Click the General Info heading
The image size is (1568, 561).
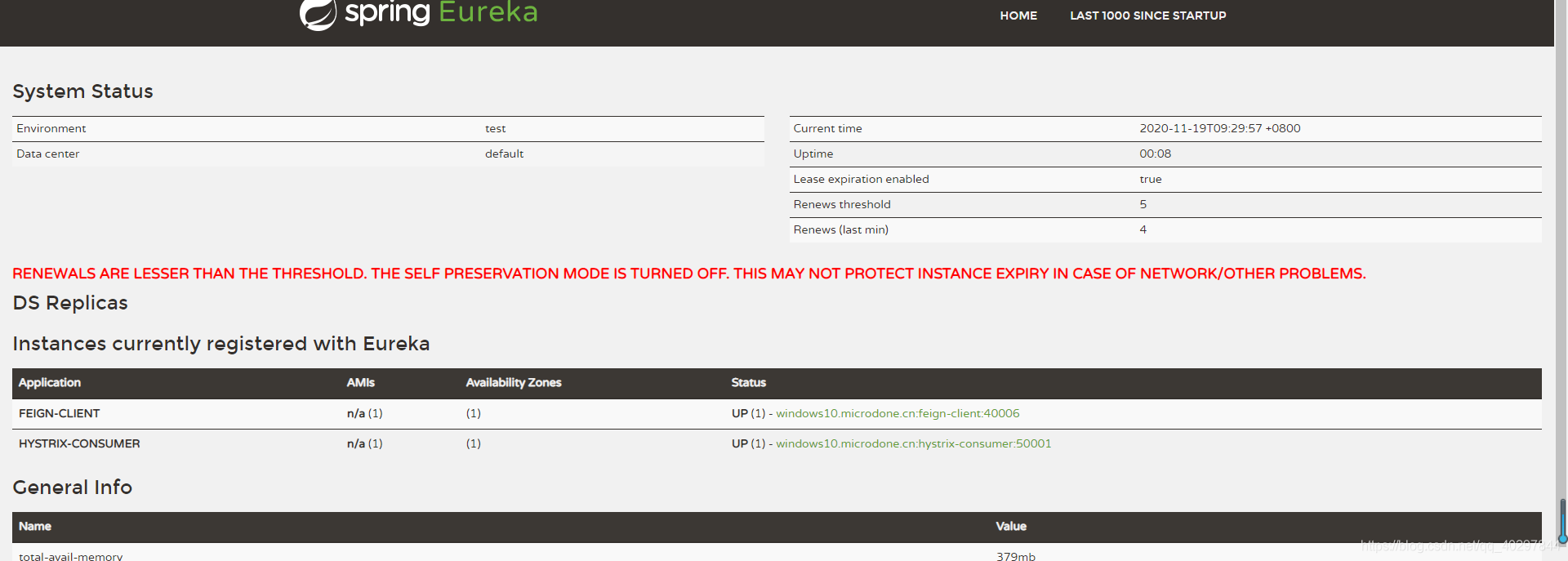click(x=72, y=488)
